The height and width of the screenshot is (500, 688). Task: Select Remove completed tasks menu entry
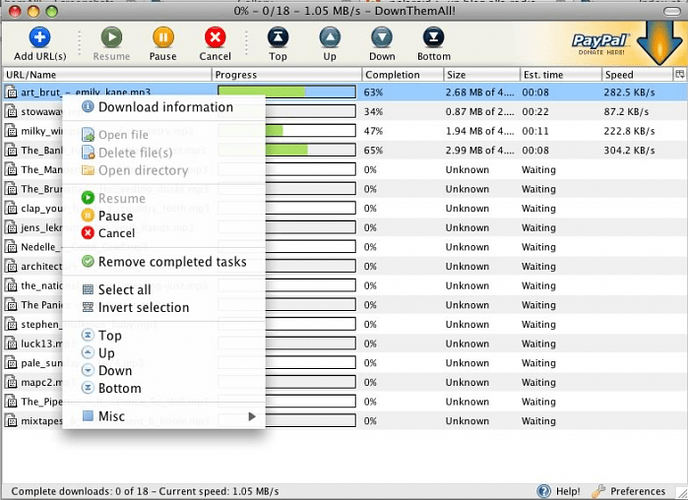tap(164, 262)
